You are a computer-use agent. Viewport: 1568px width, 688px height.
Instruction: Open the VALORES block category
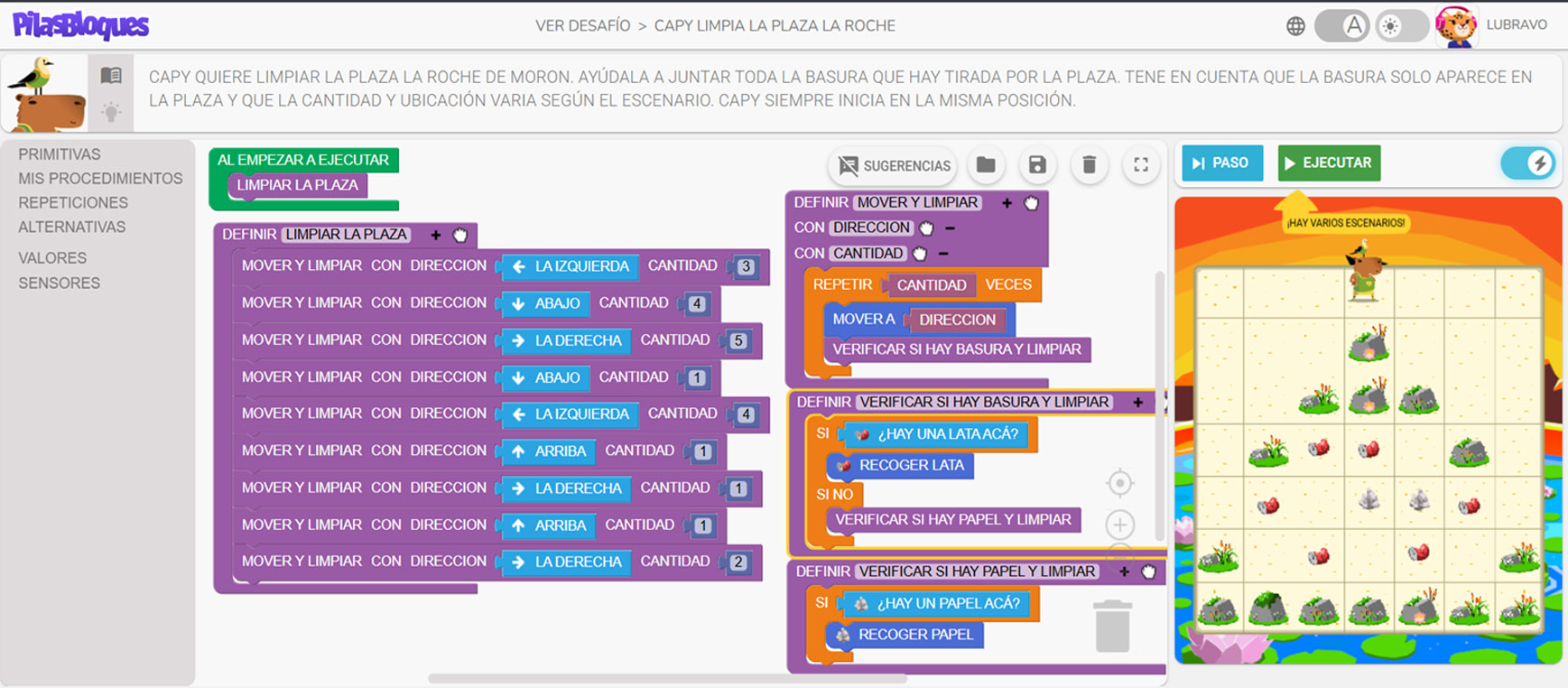click(x=52, y=258)
